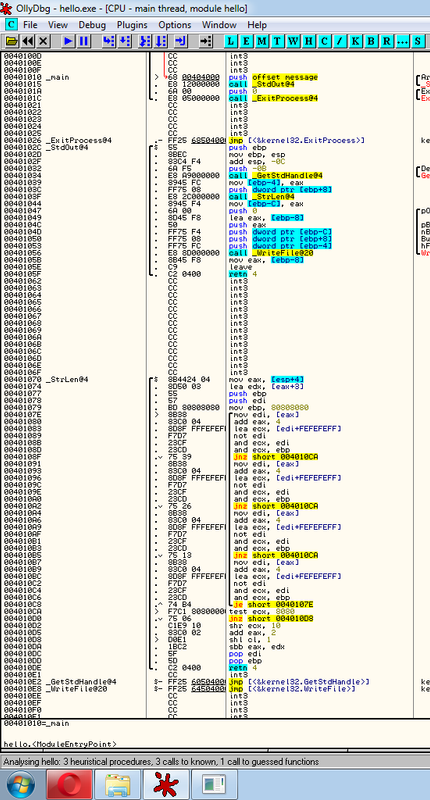Open the Plugins menu

[132, 24]
